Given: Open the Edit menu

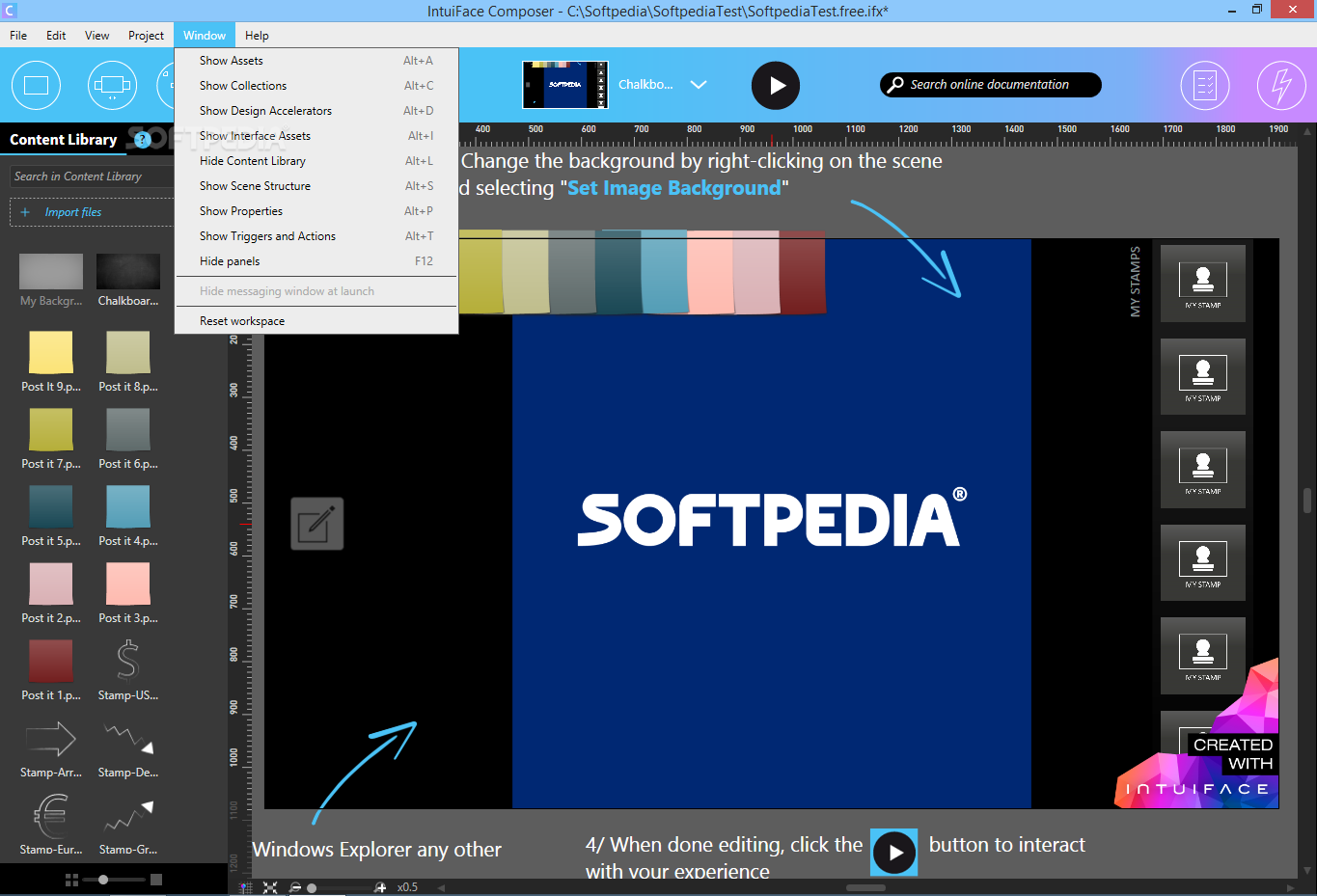Looking at the screenshot, I should coord(56,36).
